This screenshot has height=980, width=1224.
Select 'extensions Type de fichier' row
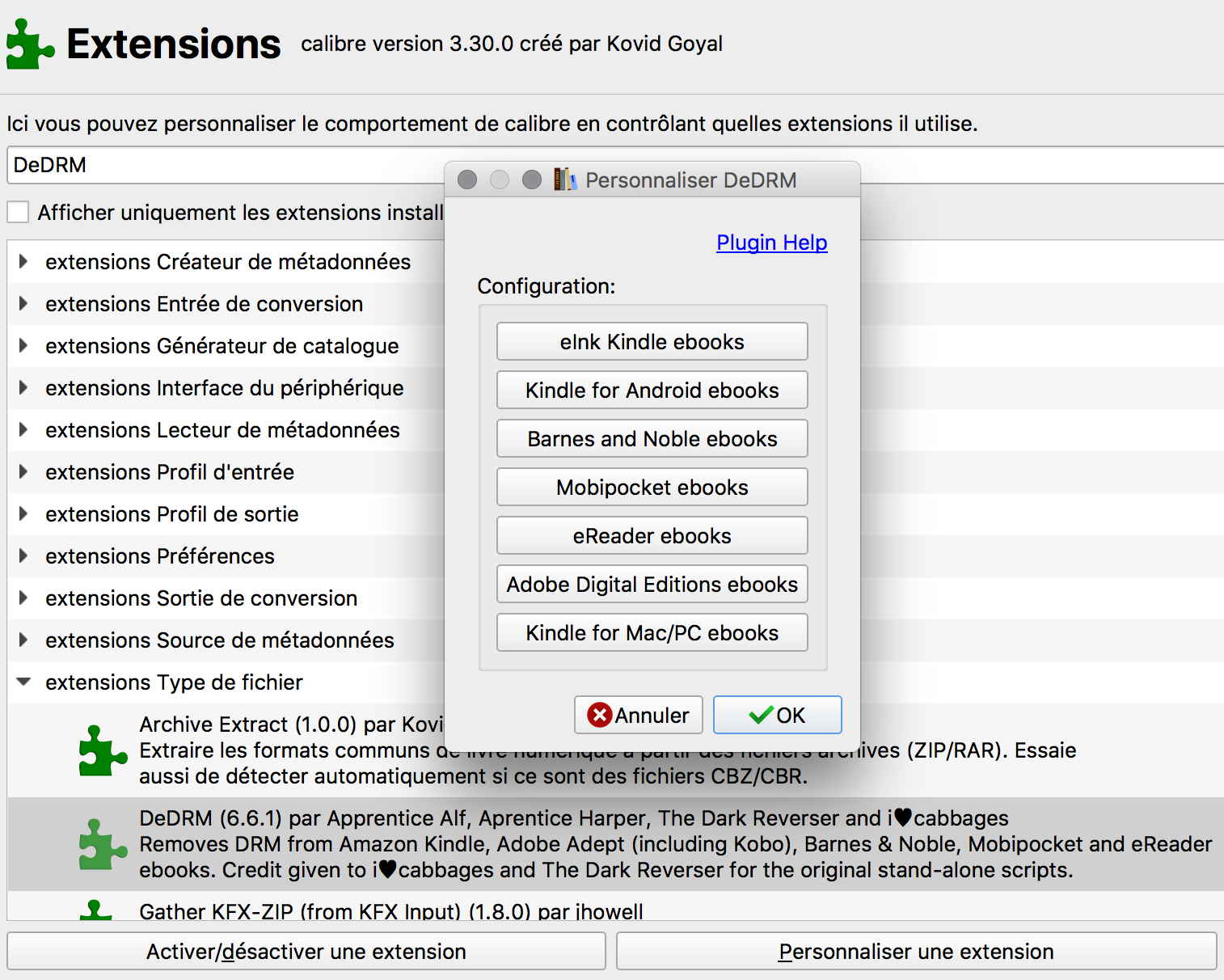(x=226, y=682)
